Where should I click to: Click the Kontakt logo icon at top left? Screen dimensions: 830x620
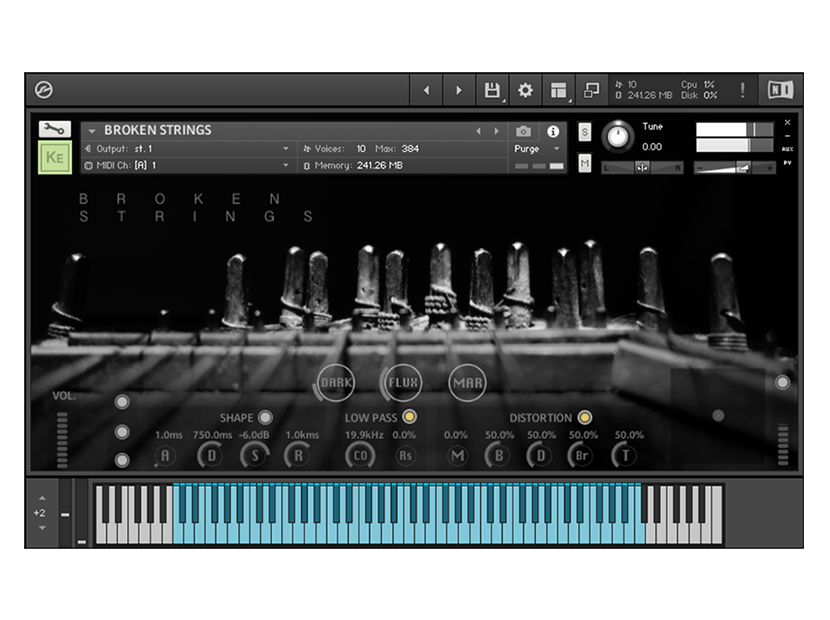click(x=43, y=90)
